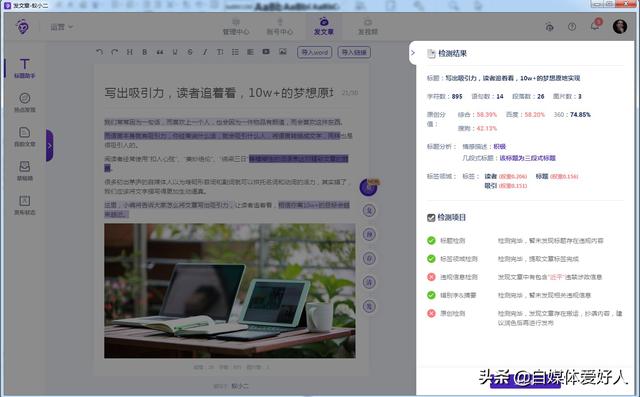640x397 pixels.
Task: Click the 导入word button
Action: (314, 52)
